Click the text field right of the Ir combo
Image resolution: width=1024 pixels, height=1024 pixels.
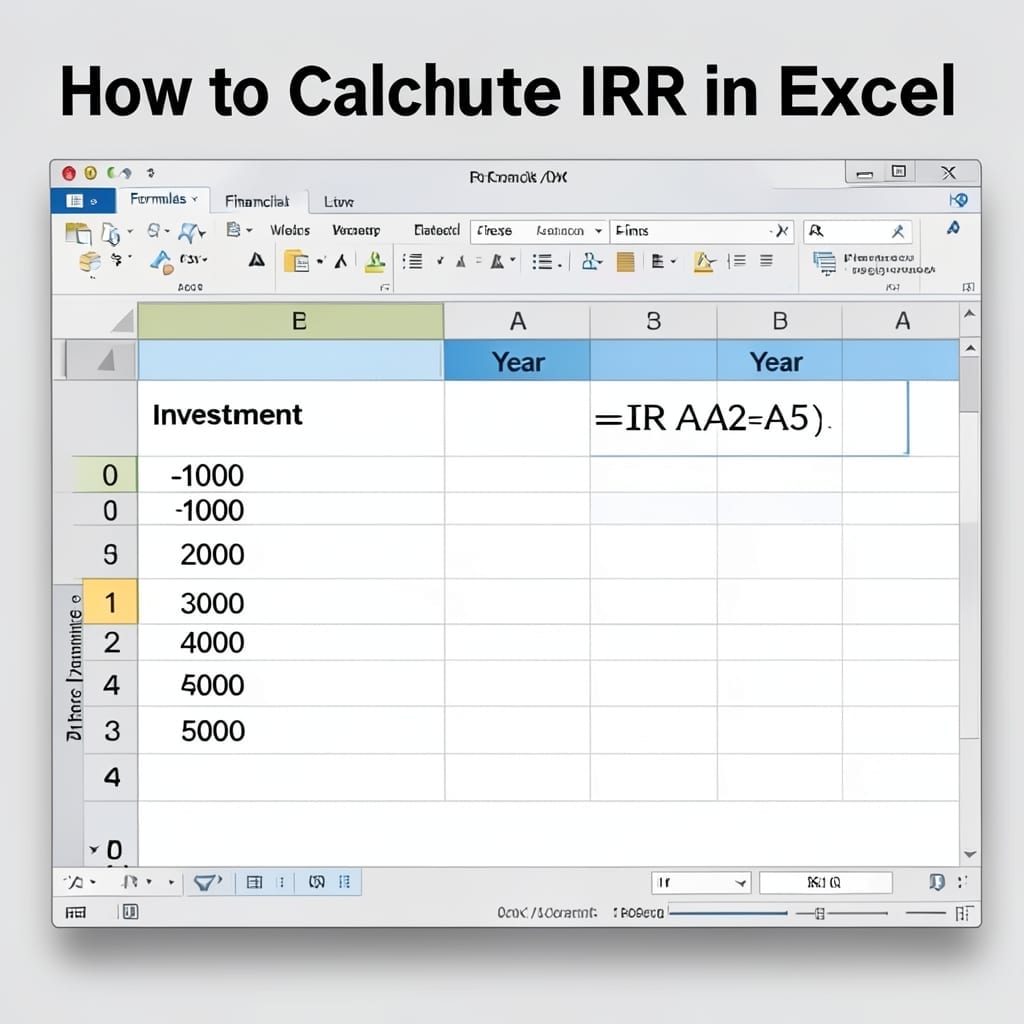[x=825, y=883]
